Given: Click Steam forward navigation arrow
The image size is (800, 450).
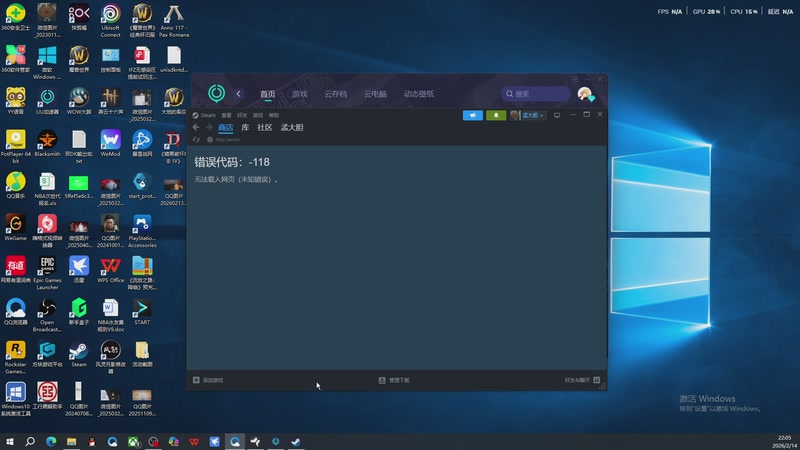Looking at the screenshot, I should tap(209, 127).
